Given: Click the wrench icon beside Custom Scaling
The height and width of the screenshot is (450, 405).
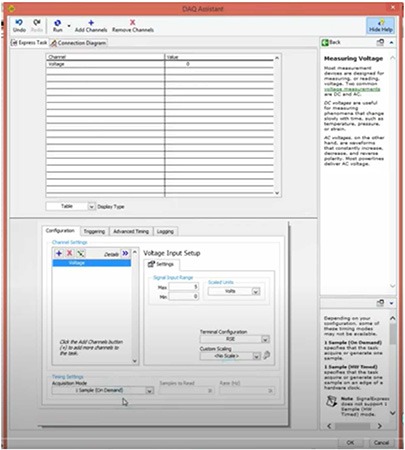Looking at the screenshot, I should click(x=267, y=355).
